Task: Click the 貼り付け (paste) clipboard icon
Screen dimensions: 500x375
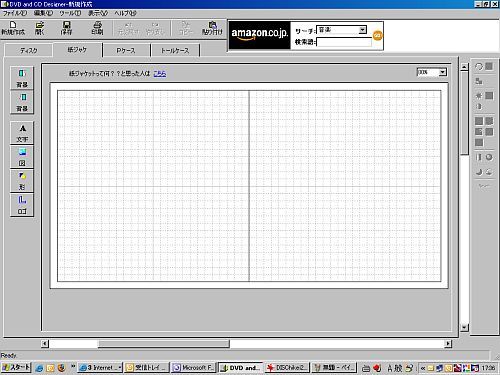Action: coord(212,28)
